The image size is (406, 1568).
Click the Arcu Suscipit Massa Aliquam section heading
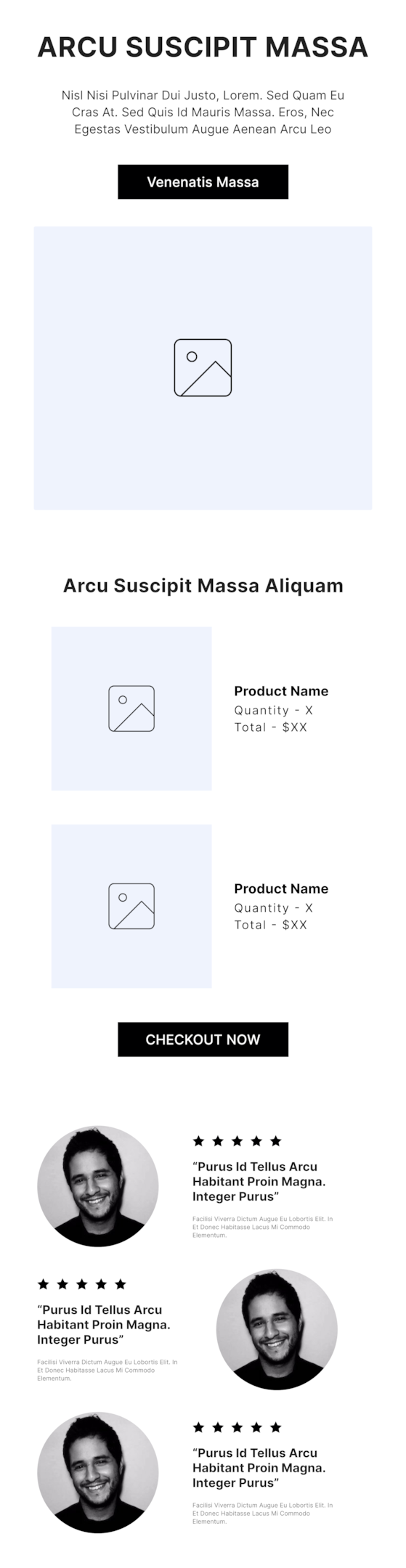point(203,586)
